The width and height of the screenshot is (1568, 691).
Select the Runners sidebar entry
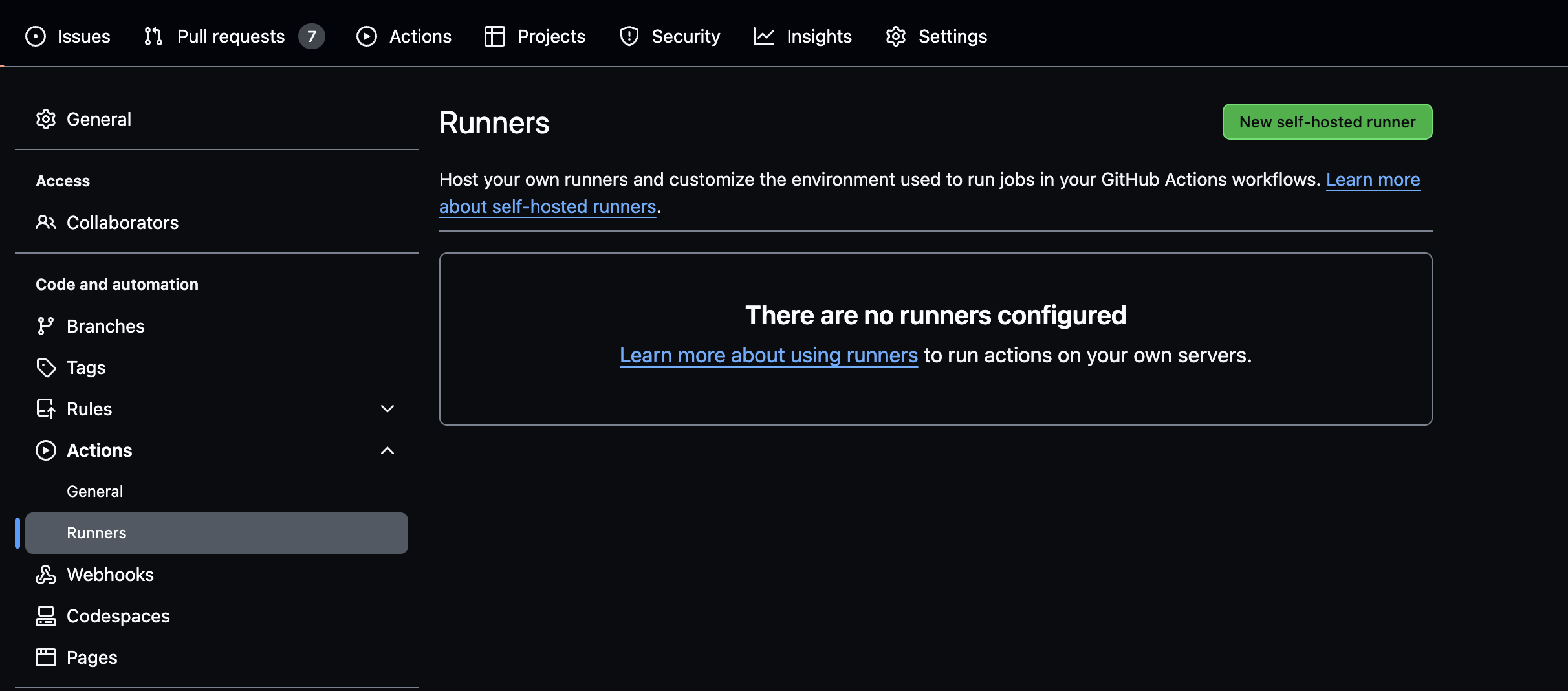96,533
